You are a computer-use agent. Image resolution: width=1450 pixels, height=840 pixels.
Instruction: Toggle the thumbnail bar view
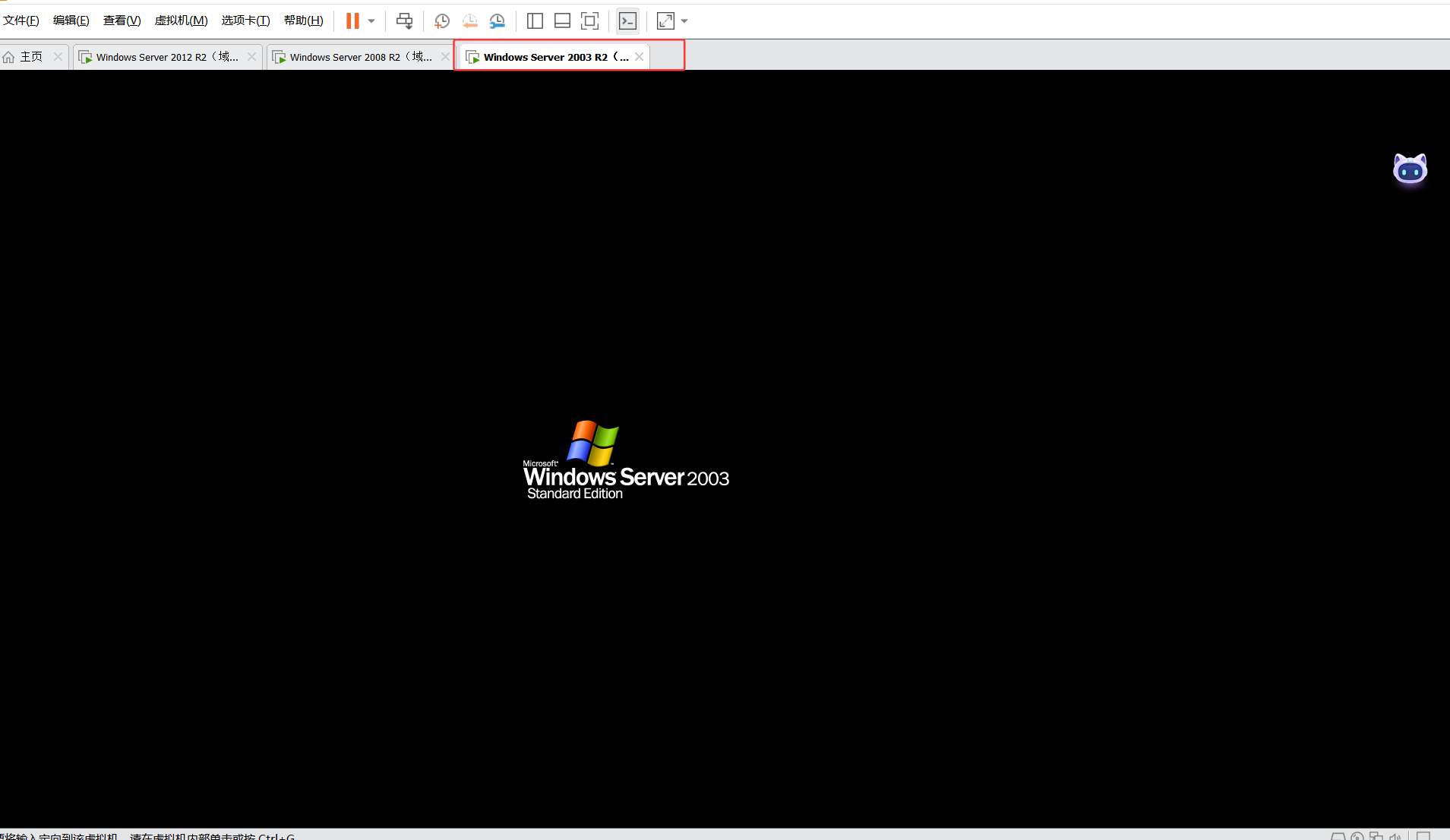(x=562, y=21)
